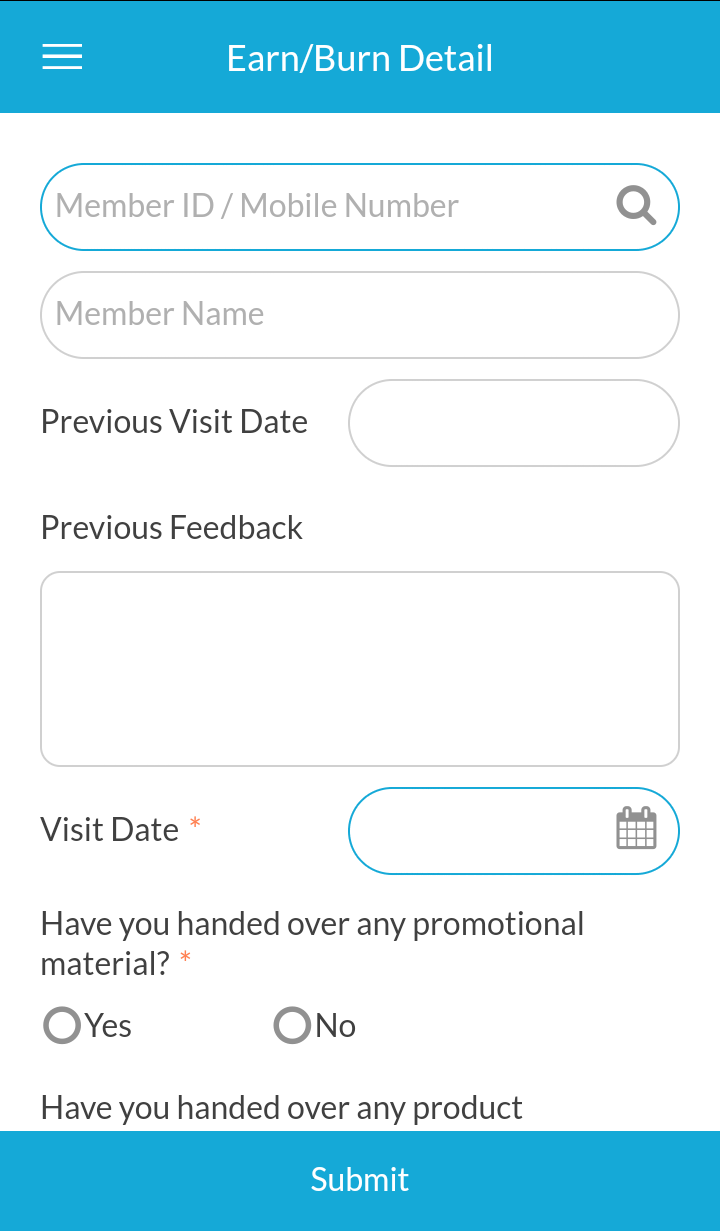Open the hamburger navigation menu
720x1231 pixels.
(x=62, y=57)
